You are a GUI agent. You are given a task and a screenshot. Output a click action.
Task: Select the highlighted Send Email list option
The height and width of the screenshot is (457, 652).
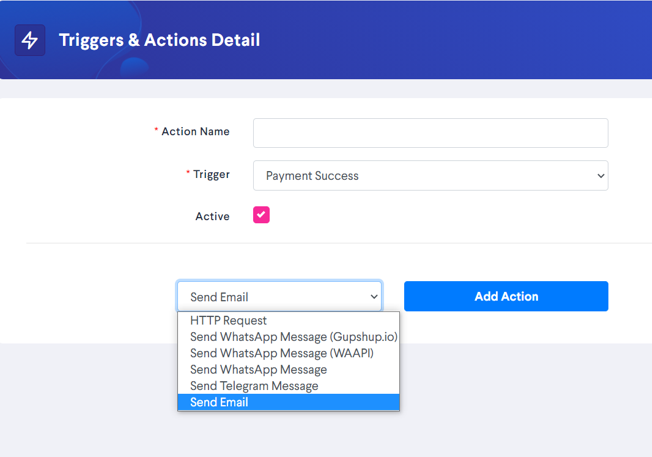coord(288,402)
